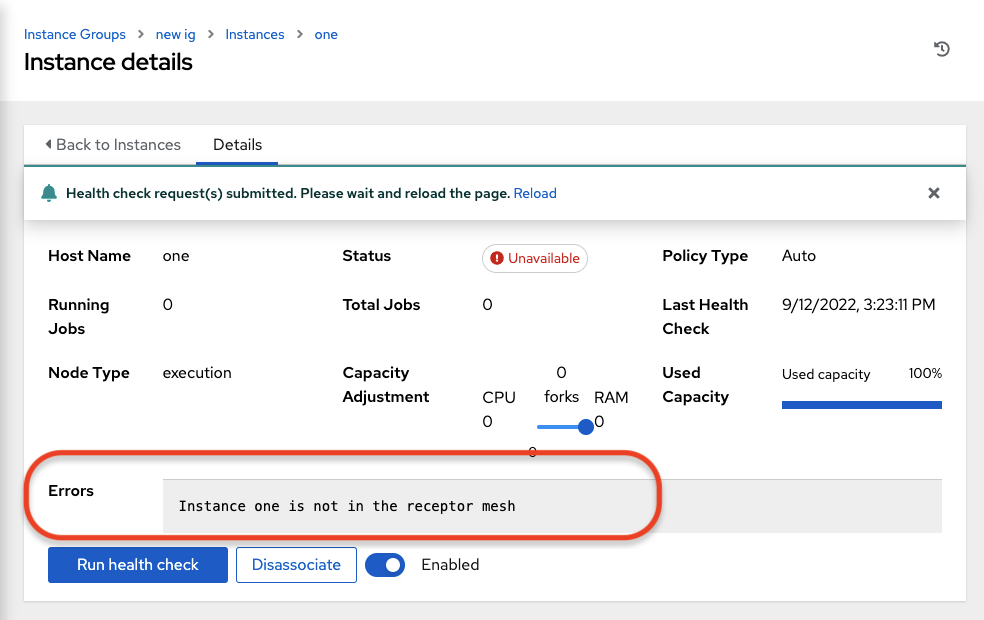Click the Instance details page heading
This screenshot has width=984, height=620.
coord(108,62)
